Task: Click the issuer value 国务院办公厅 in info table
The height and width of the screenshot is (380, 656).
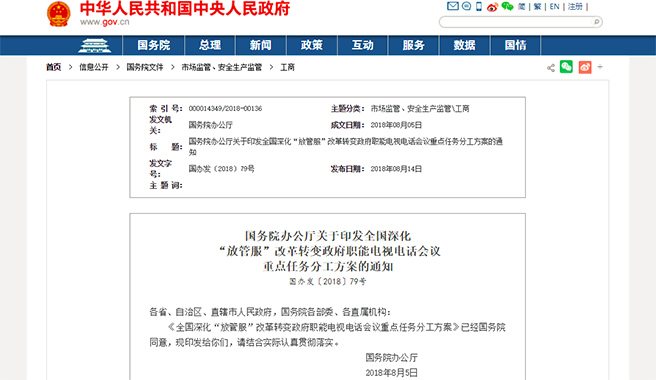Action: (x=210, y=125)
